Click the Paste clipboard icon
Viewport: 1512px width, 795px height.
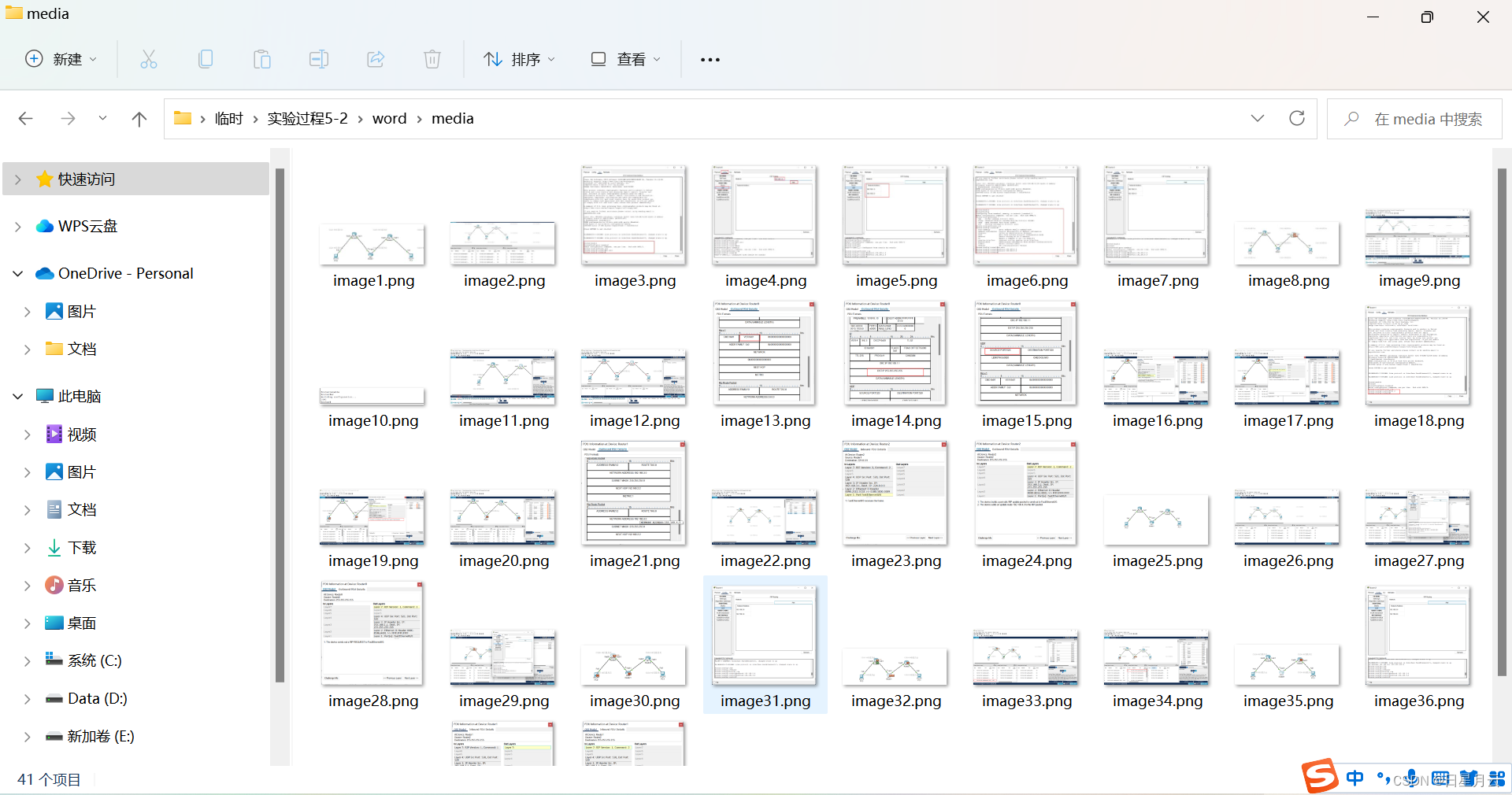point(262,59)
